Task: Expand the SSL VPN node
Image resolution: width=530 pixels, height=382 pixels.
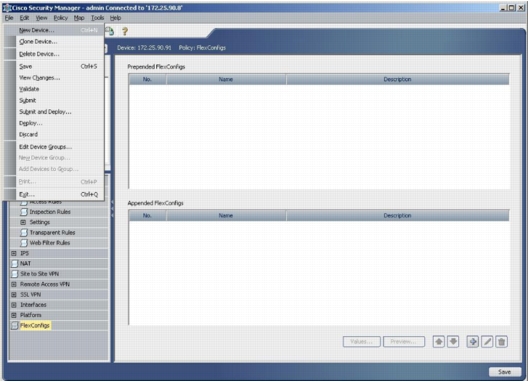Action: [14, 294]
